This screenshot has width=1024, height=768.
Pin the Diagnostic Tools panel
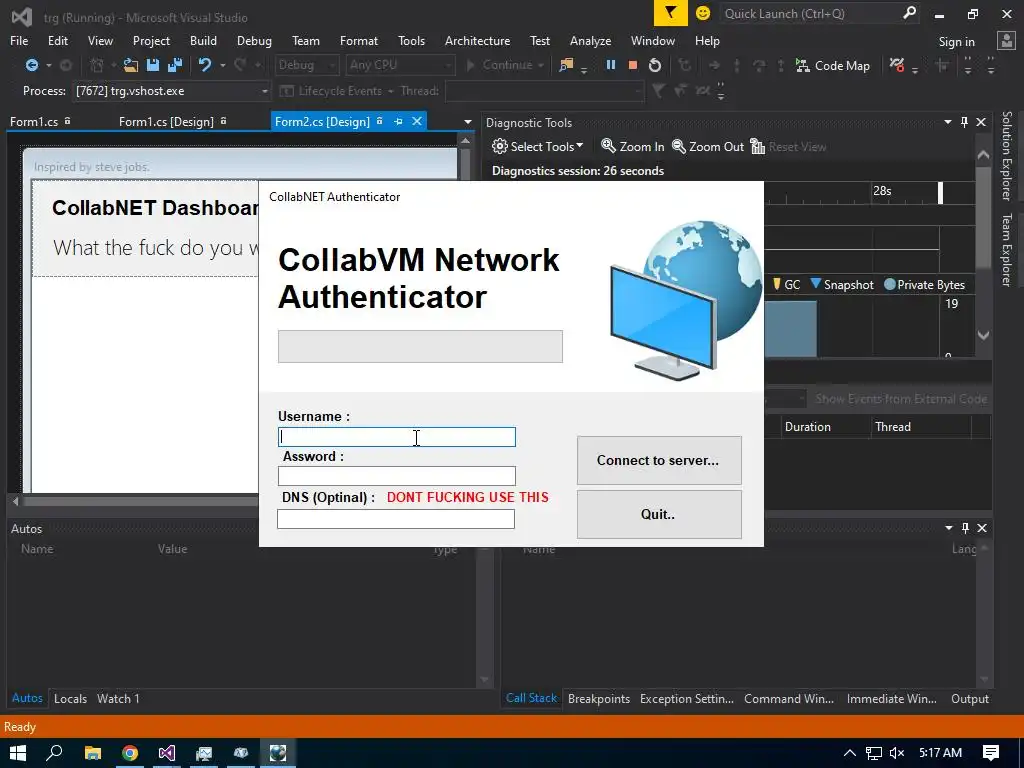[x=965, y=122]
